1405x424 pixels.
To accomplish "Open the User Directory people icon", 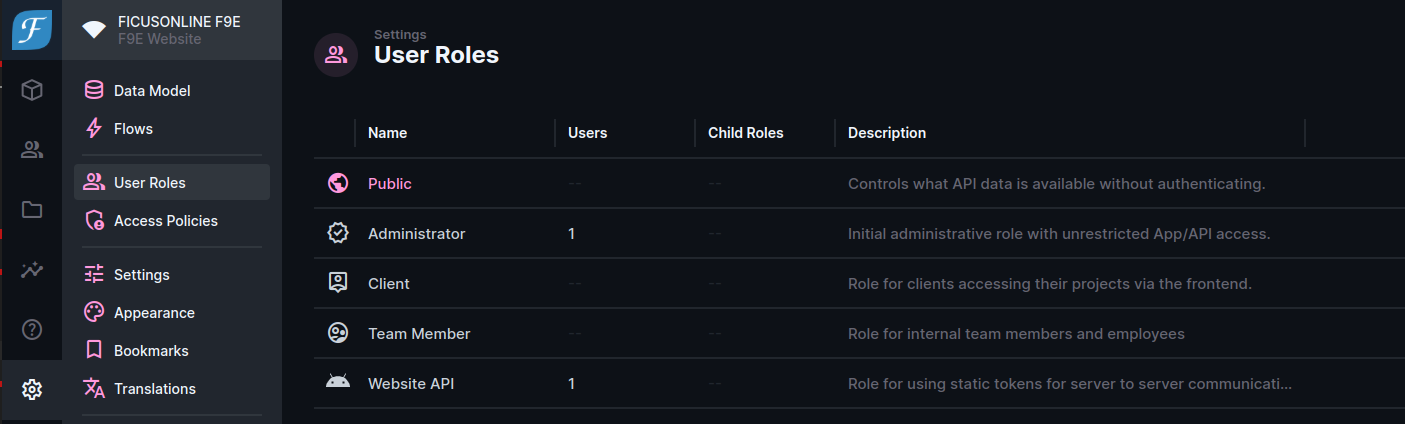I will click(32, 150).
